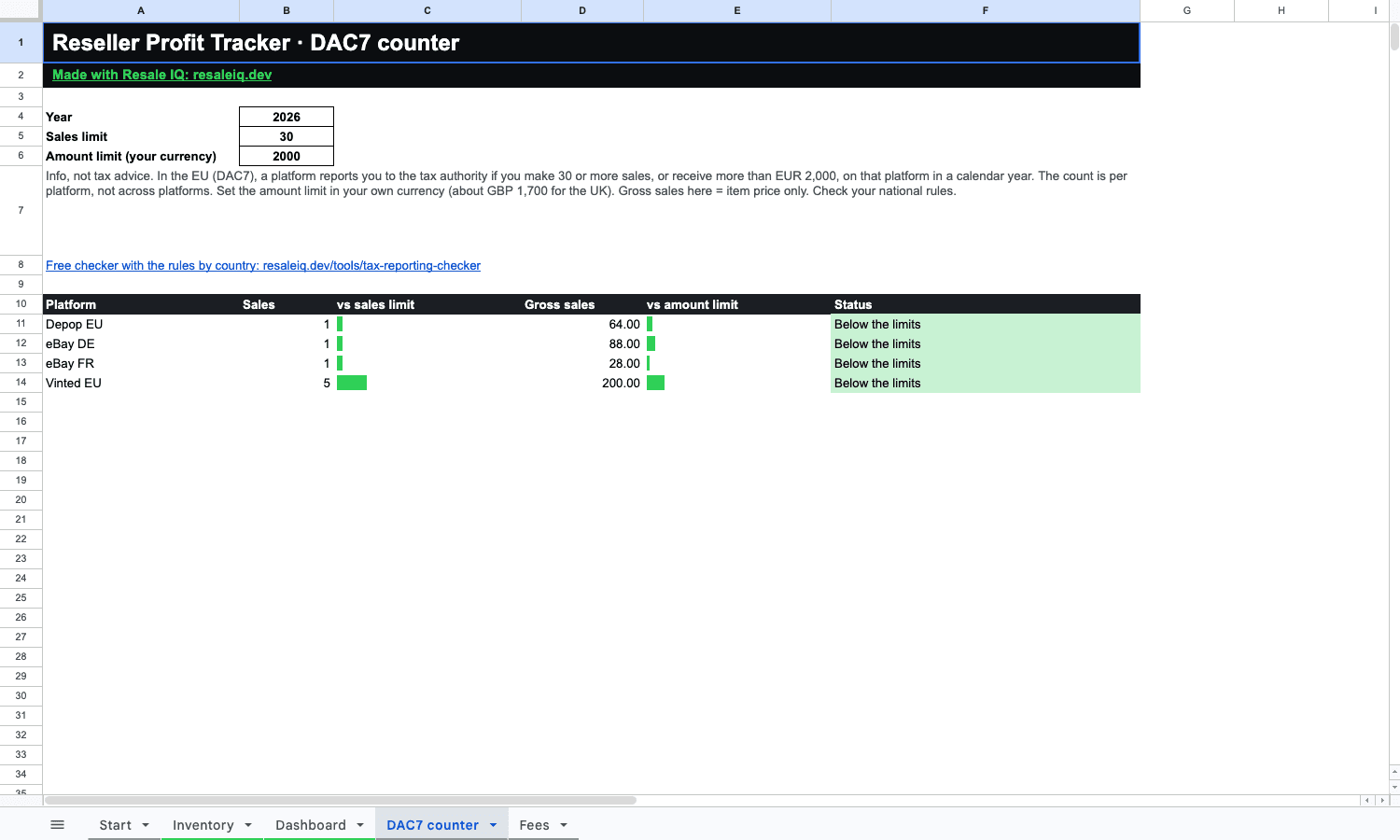The image size is (1400, 840).
Task: Switch to the Fees sheet tab
Action: point(534,825)
